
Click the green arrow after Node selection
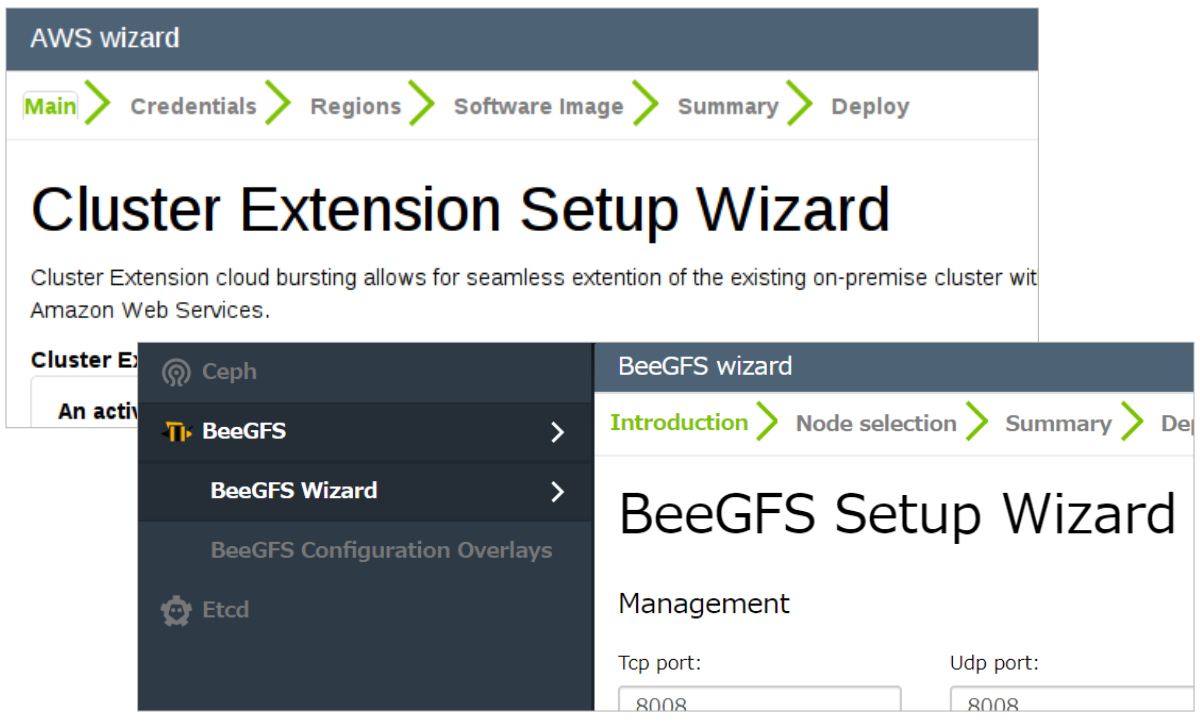pyautogui.click(x=977, y=422)
